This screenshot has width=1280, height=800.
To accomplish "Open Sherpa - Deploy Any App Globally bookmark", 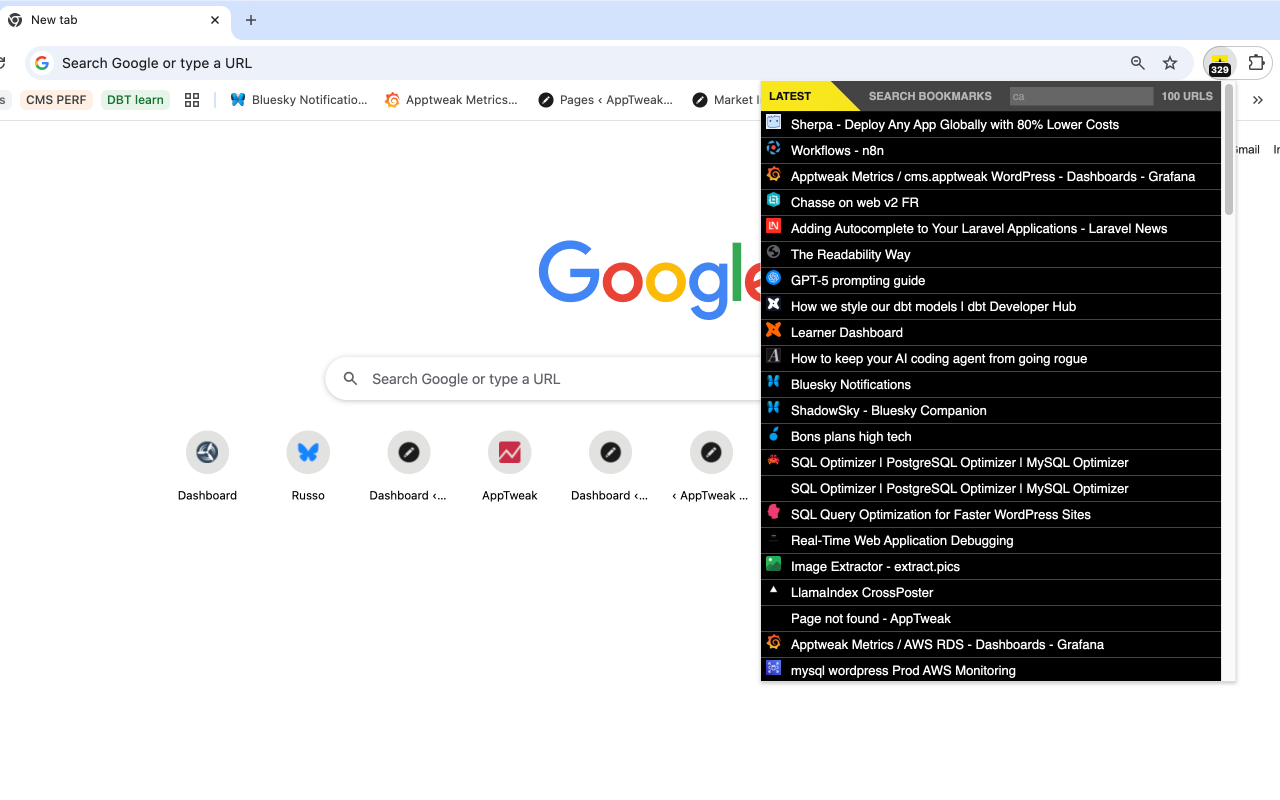I will [x=991, y=124].
